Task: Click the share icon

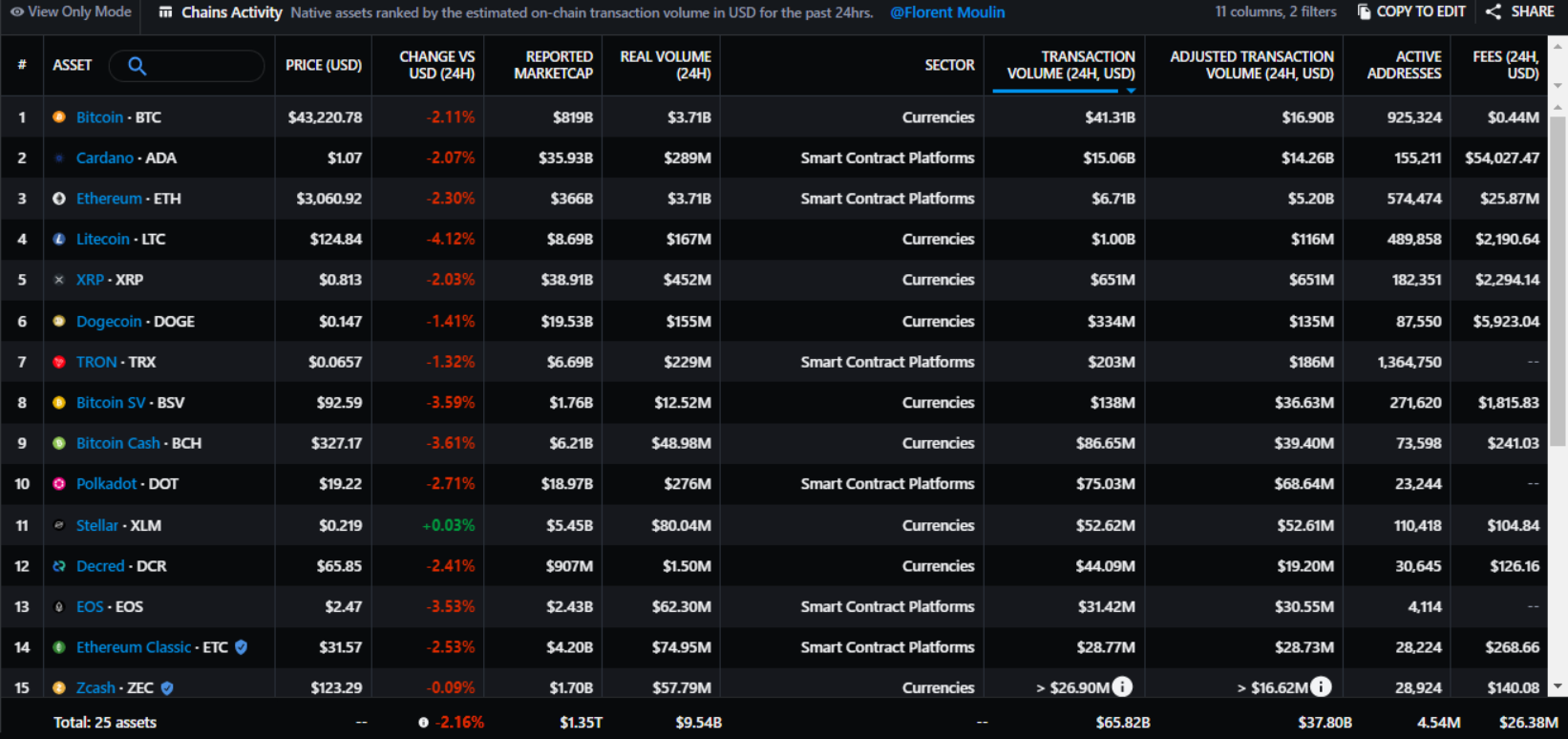Action: [1494, 11]
